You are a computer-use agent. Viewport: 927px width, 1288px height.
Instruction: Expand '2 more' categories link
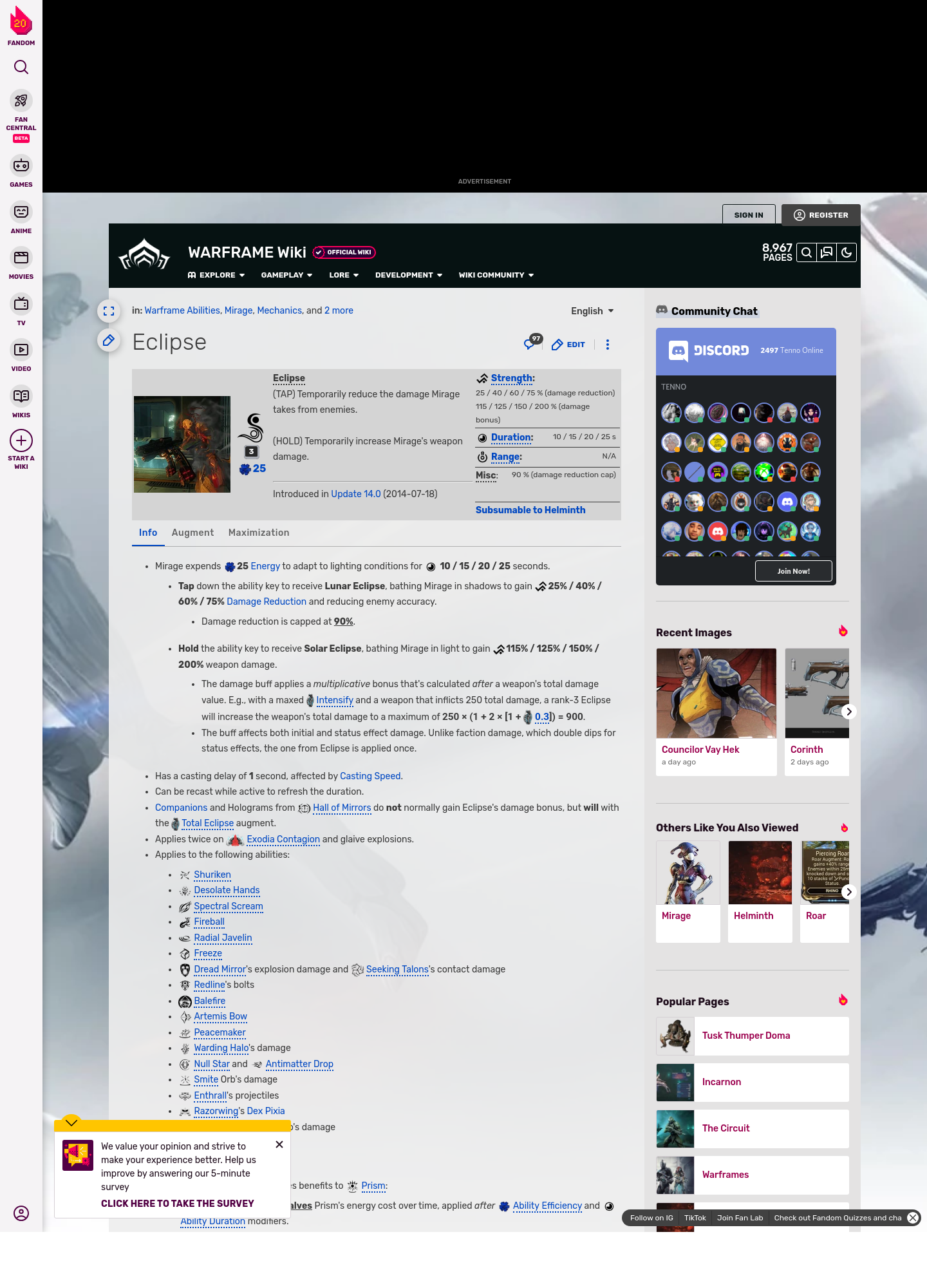tap(339, 310)
